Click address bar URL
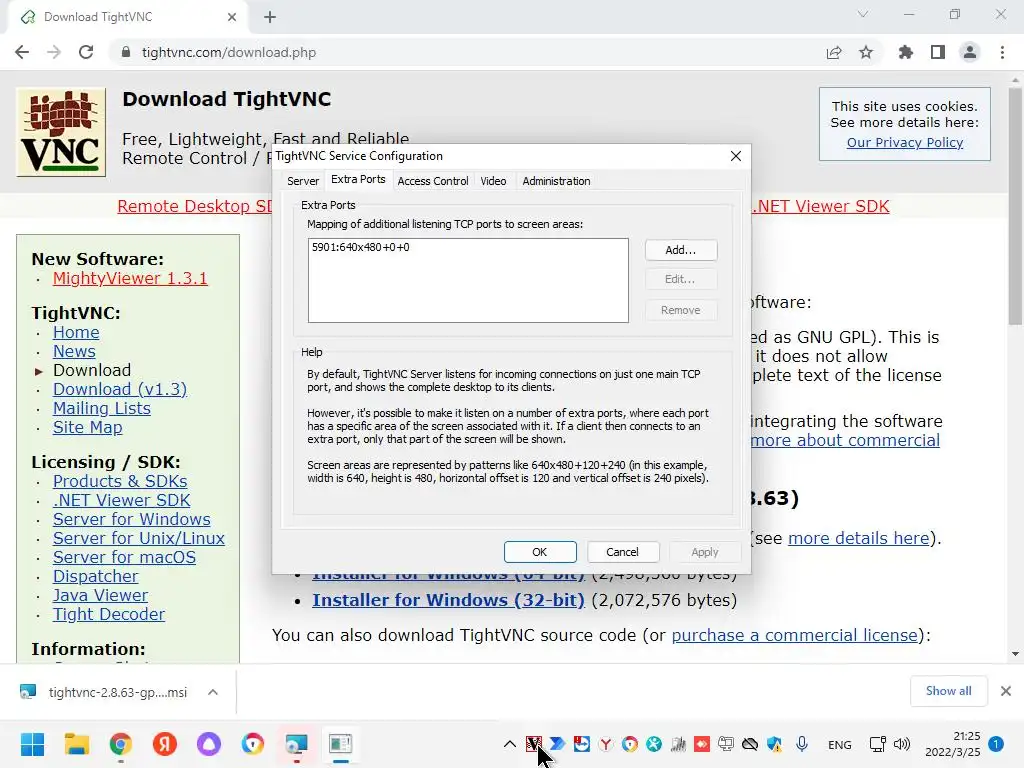The image size is (1024, 768). pos(229,52)
